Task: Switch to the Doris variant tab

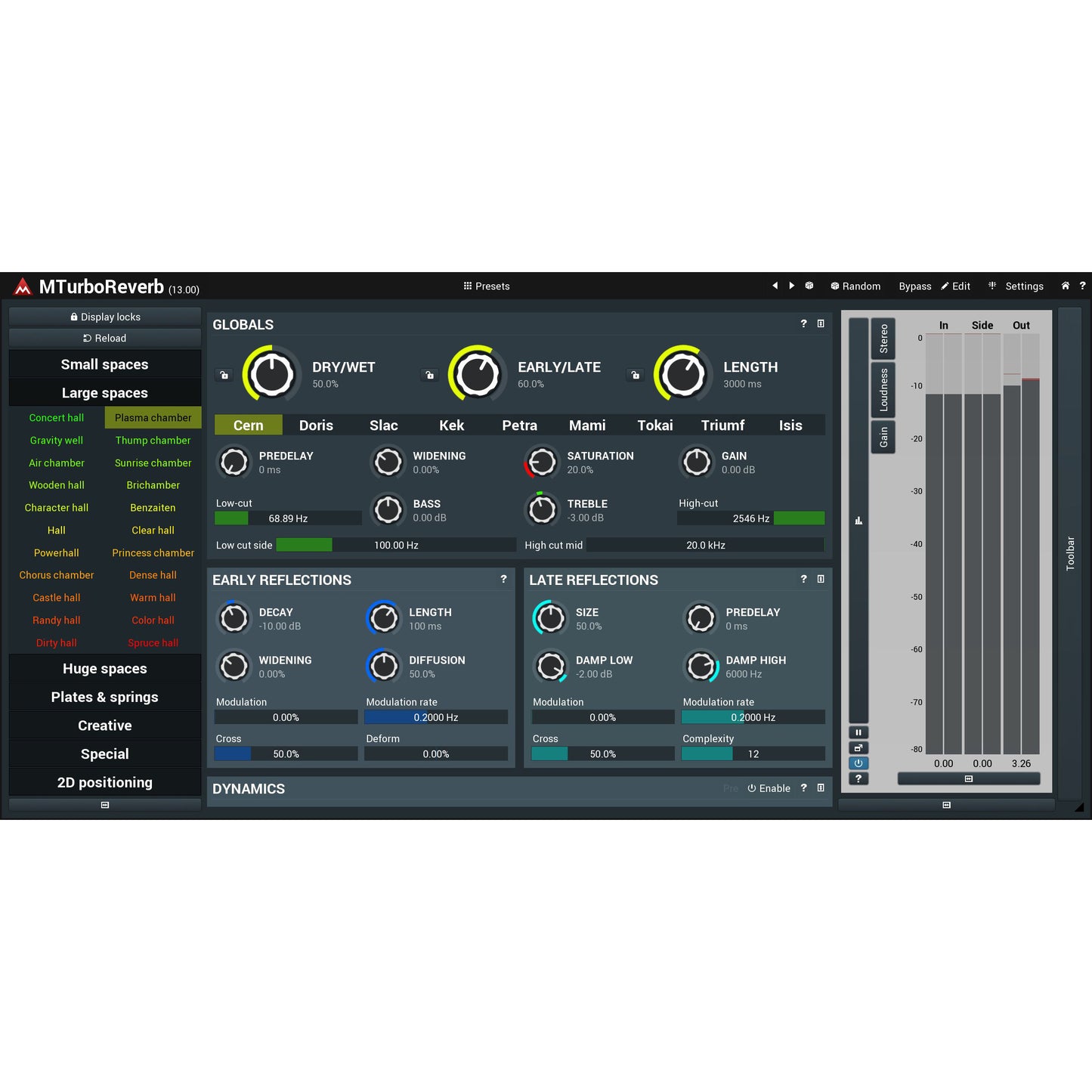Action: [316, 425]
